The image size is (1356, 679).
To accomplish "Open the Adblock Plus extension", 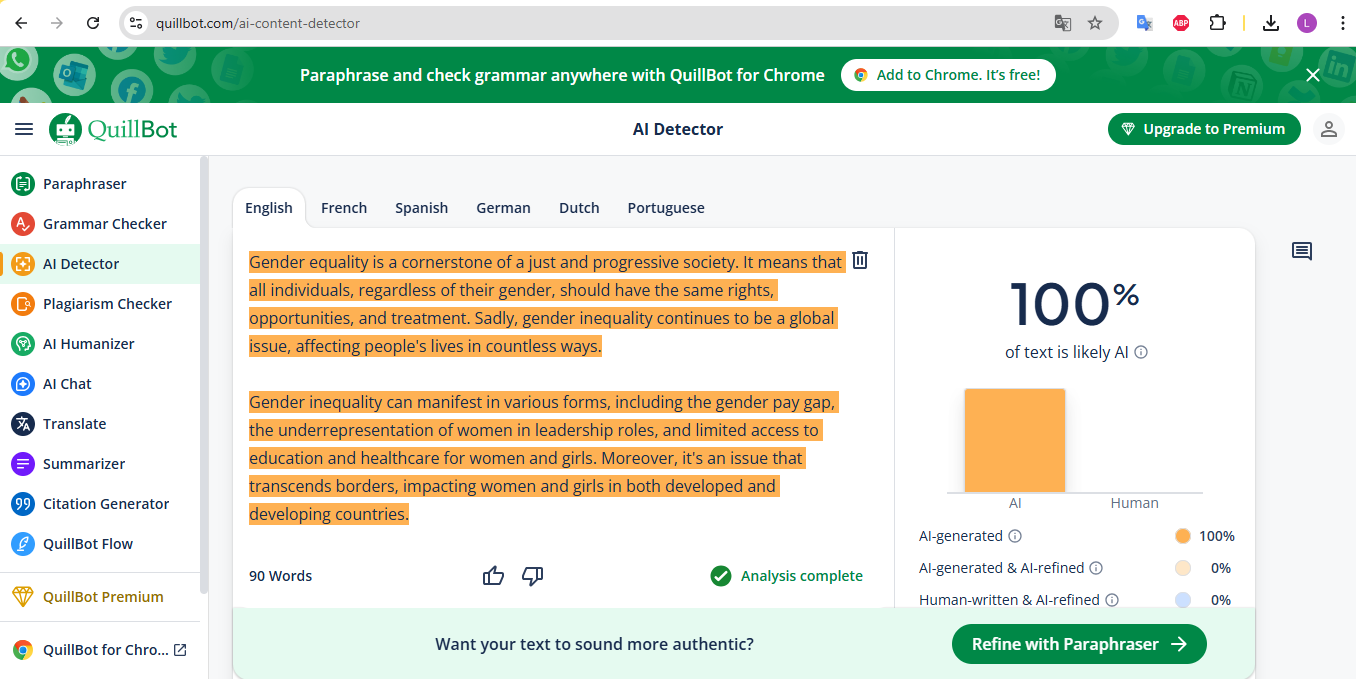I will point(1181,23).
